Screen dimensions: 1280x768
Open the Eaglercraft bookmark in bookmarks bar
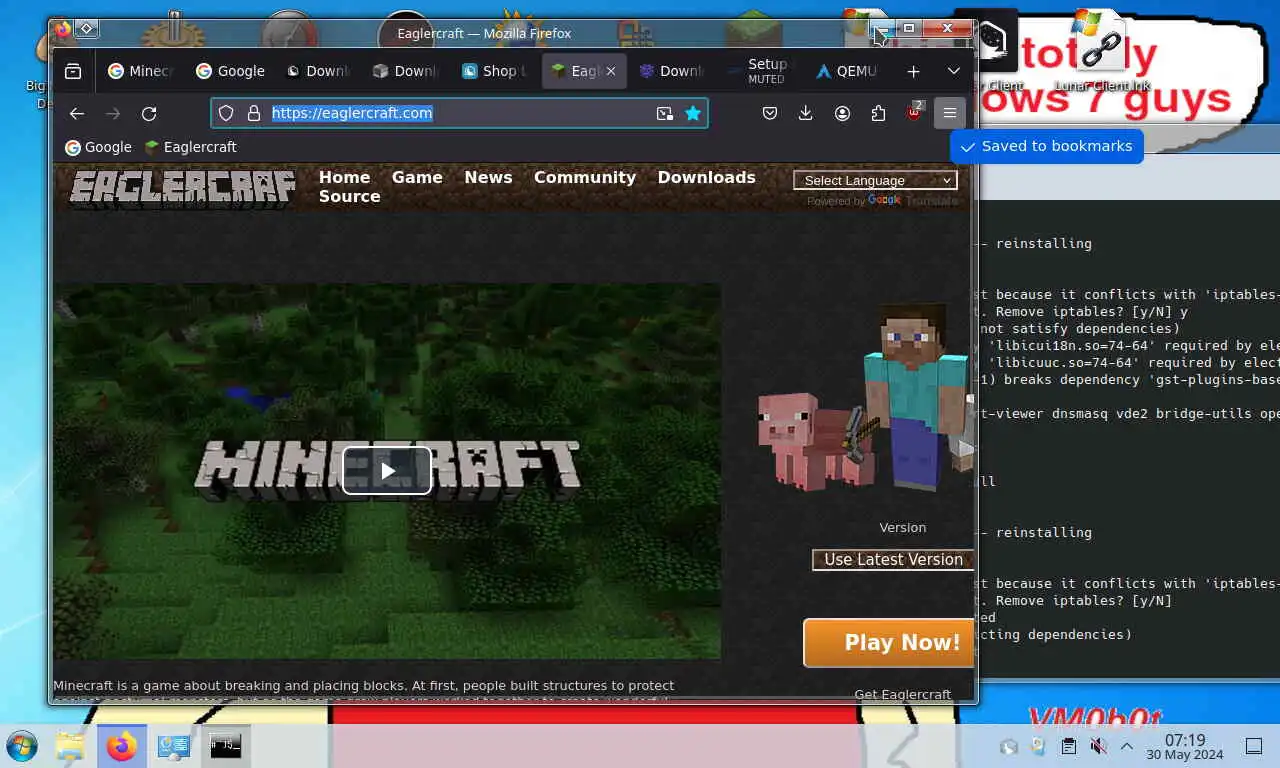click(x=190, y=147)
